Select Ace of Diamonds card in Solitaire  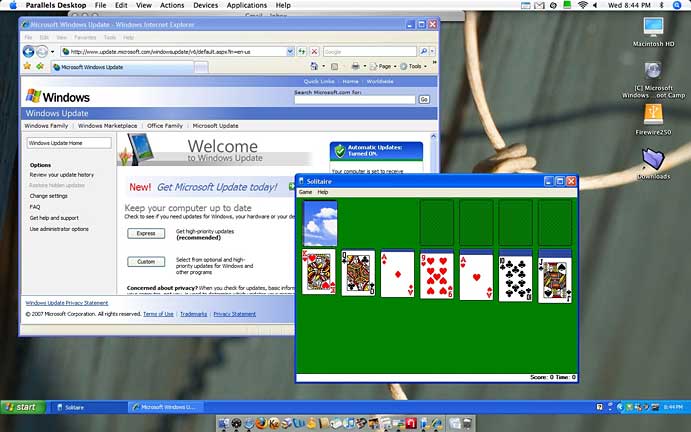point(398,275)
